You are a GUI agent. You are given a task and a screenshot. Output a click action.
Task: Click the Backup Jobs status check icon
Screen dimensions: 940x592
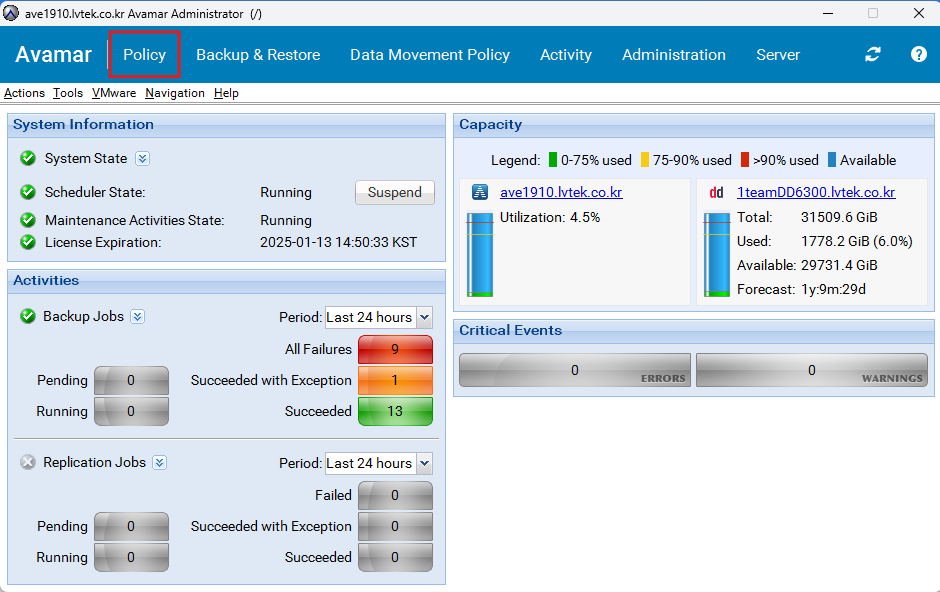(x=28, y=316)
